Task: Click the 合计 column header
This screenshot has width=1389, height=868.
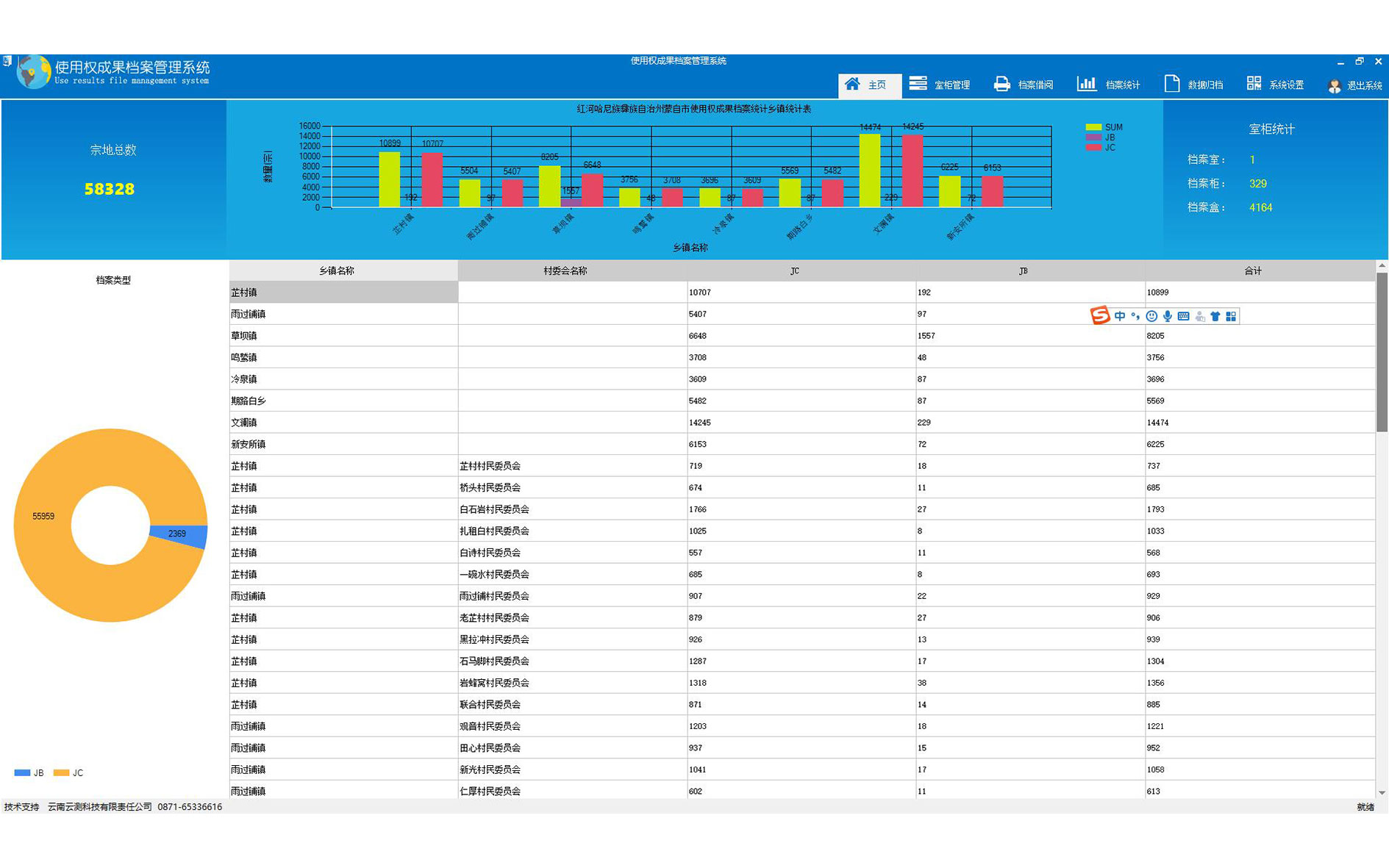Action: tap(1260, 270)
